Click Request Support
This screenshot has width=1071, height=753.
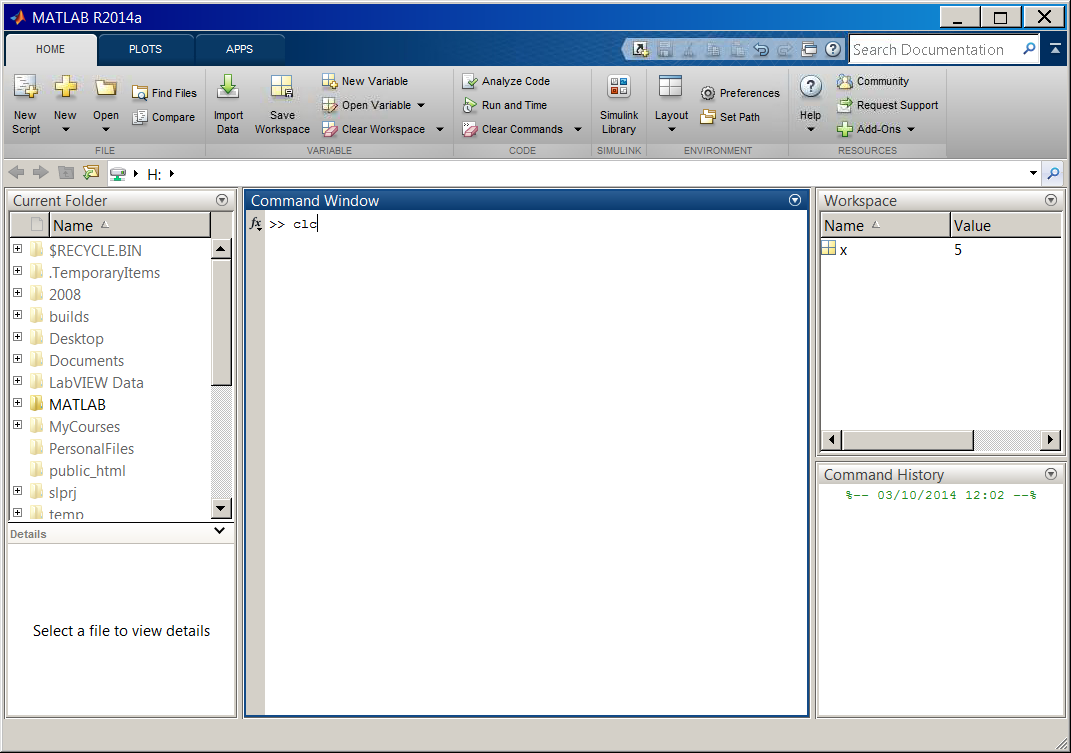coord(888,105)
